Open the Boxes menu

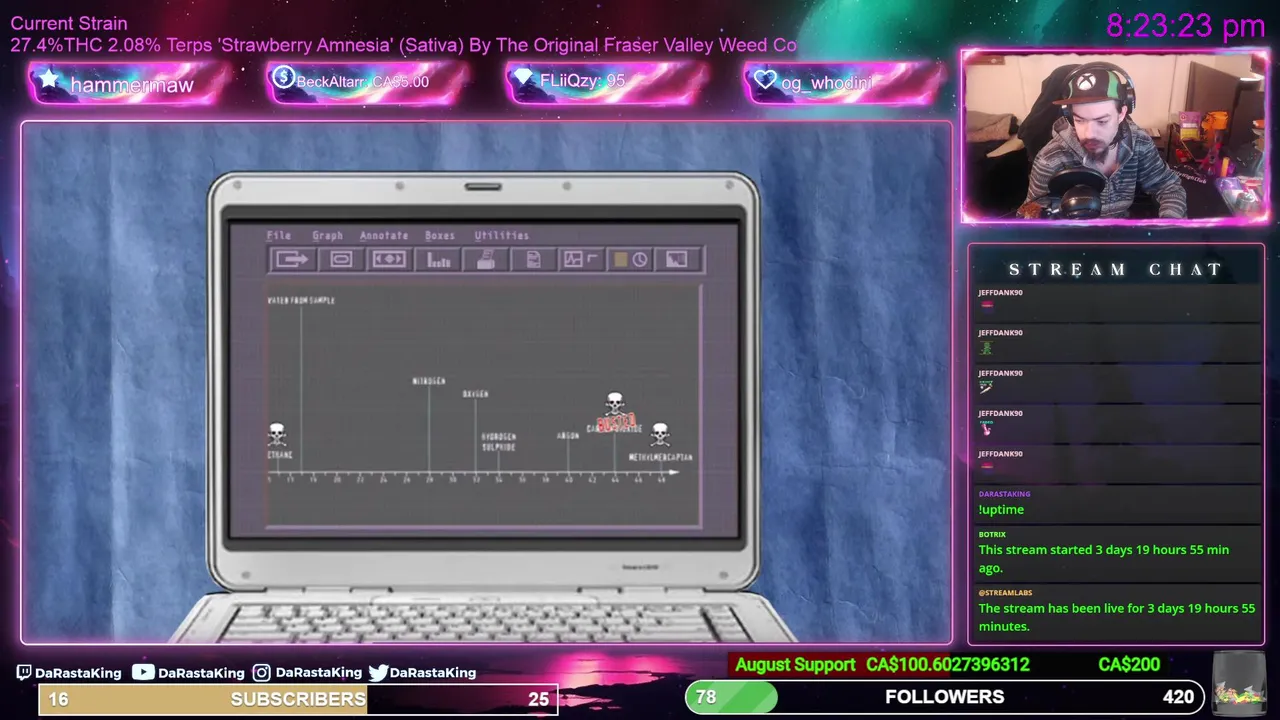point(440,236)
